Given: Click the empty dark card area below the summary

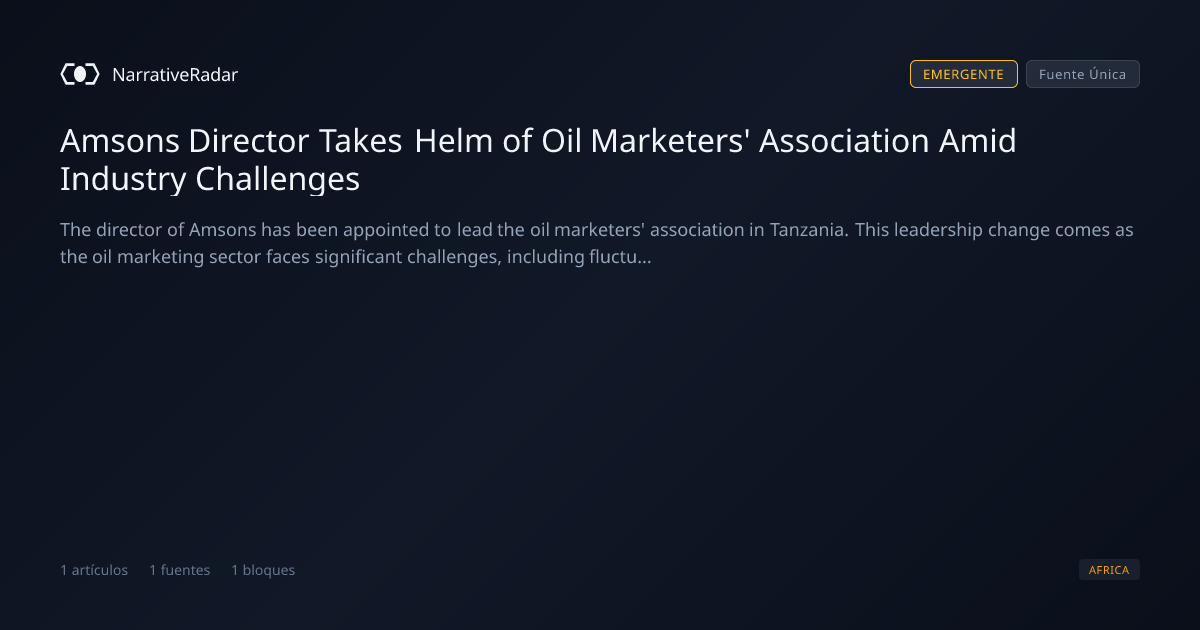Looking at the screenshot, I should (x=600, y=410).
